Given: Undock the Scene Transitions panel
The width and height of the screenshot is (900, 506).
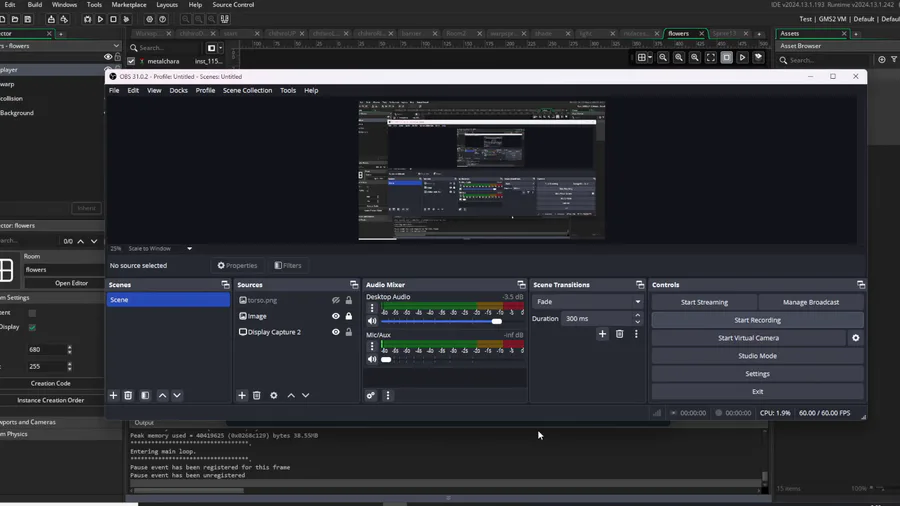Looking at the screenshot, I should (x=640, y=285).
